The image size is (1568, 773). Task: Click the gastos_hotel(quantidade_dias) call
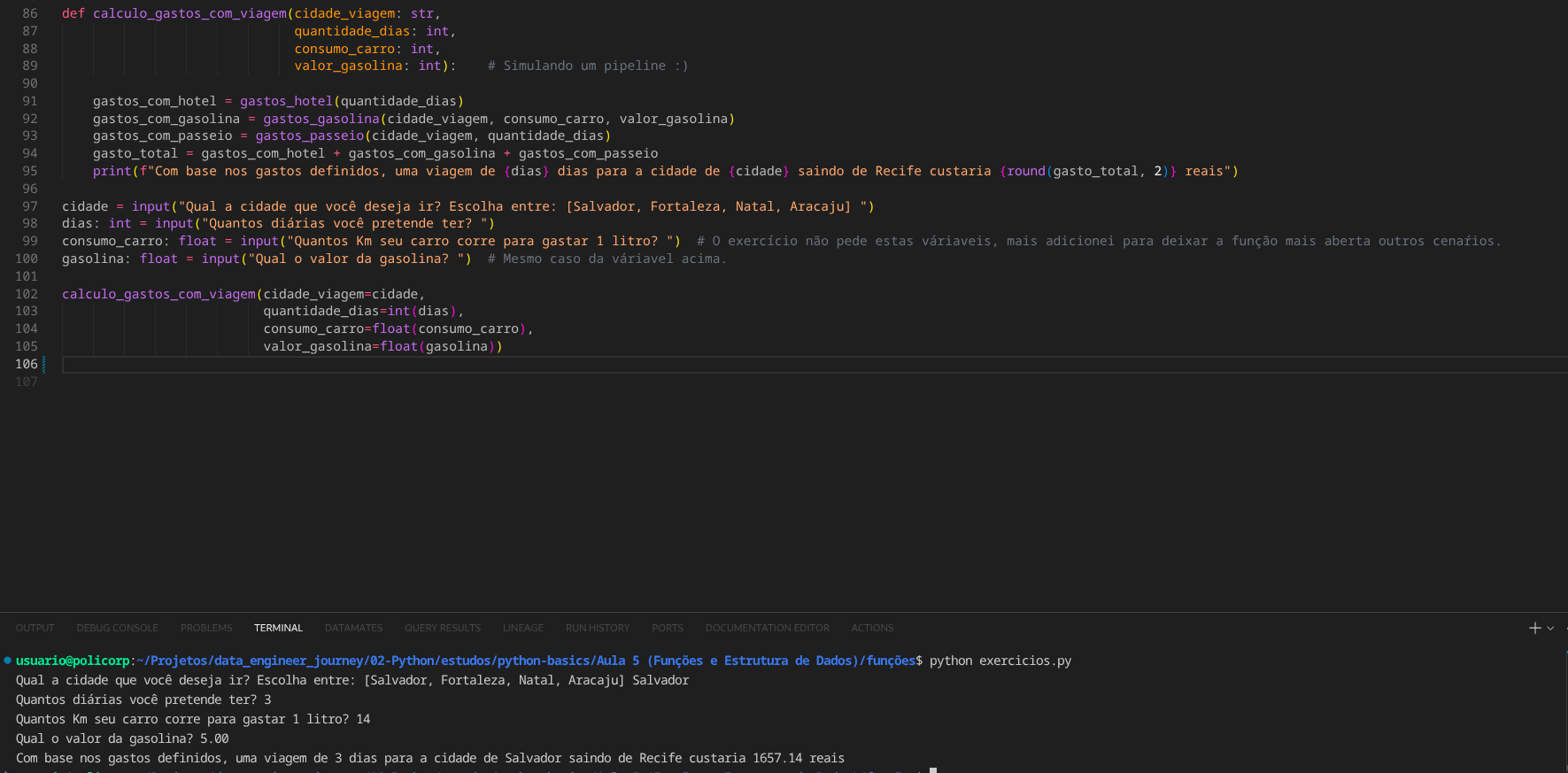pos(351,101)
